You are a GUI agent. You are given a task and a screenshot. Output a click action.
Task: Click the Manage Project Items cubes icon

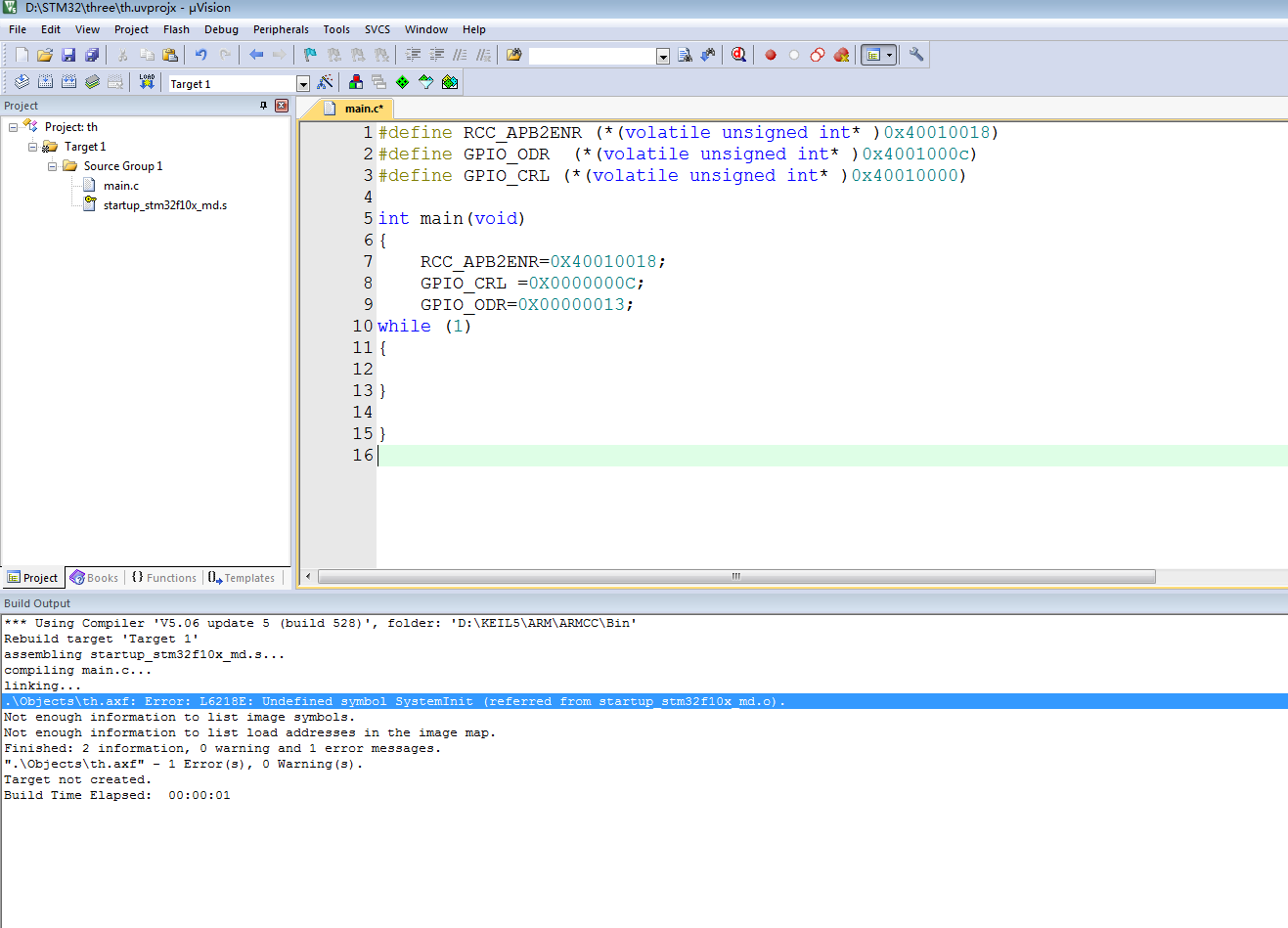(356, 82)
